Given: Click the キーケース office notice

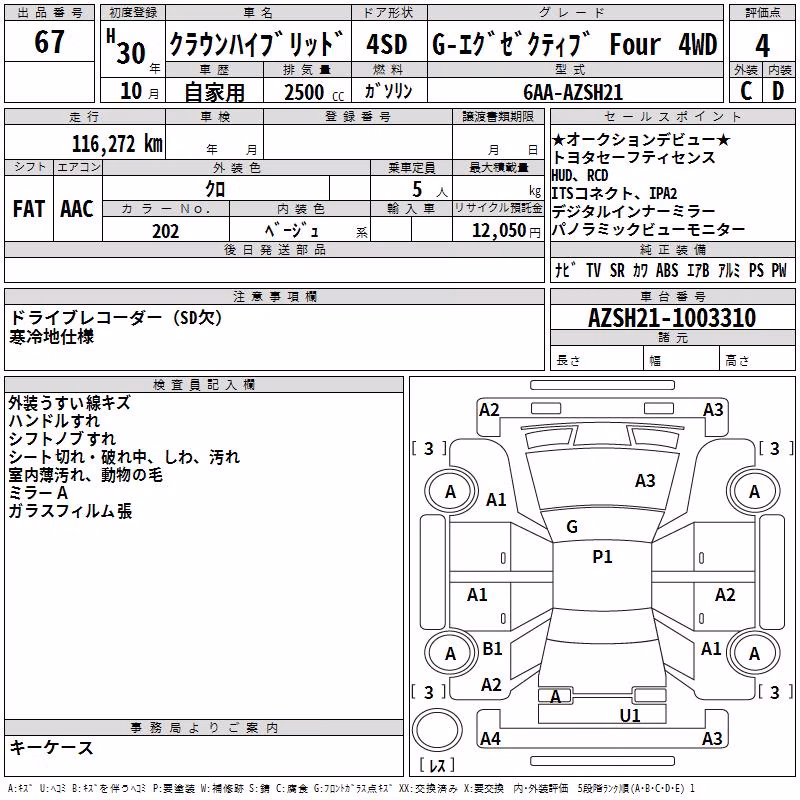Looking at the screenshot, I should click(52, 748).
